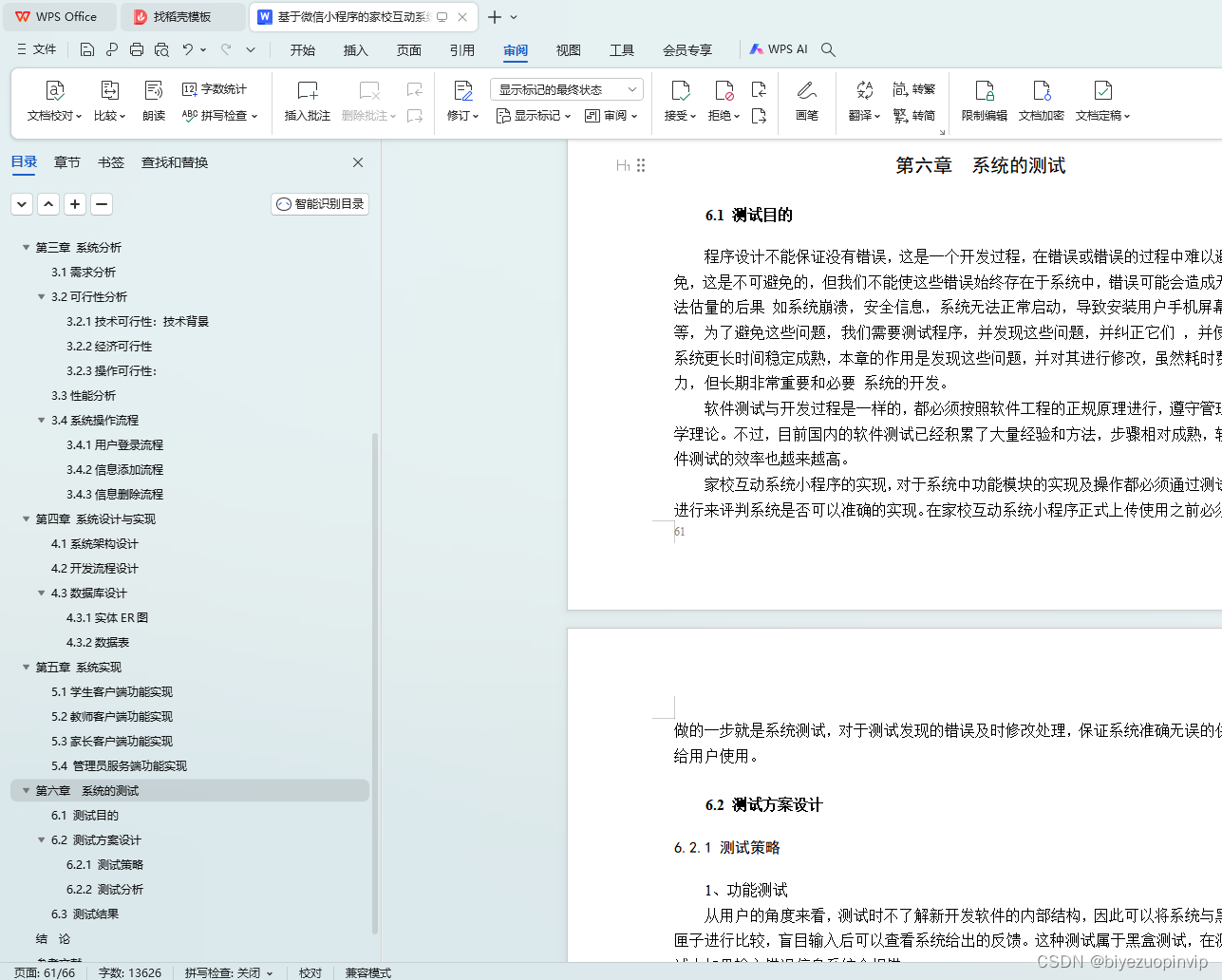Click the 文档定稿 (finalize document) icon
Viewport: 1222px width, 980px height.
(x=1102, y=90)
